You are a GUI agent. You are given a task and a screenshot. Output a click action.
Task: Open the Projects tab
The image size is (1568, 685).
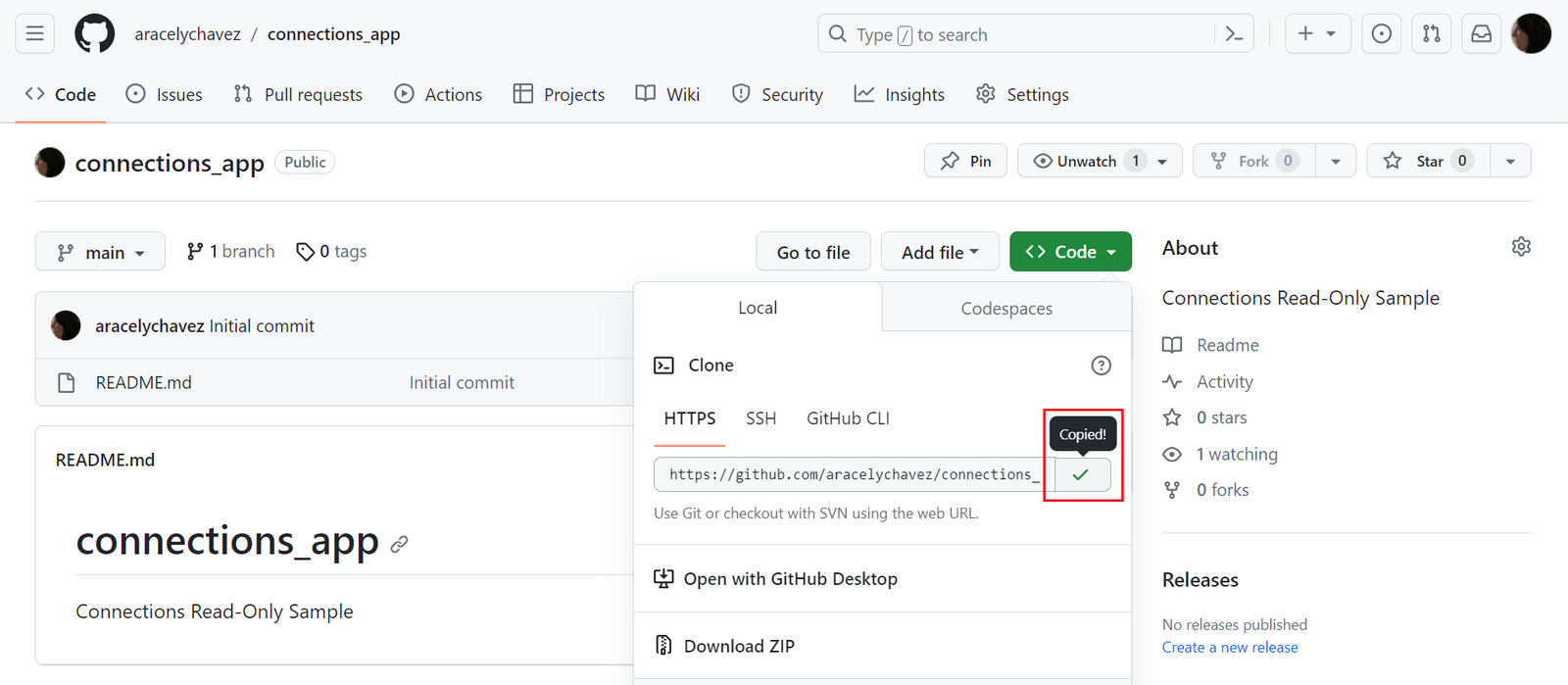(x=559, y=94)
